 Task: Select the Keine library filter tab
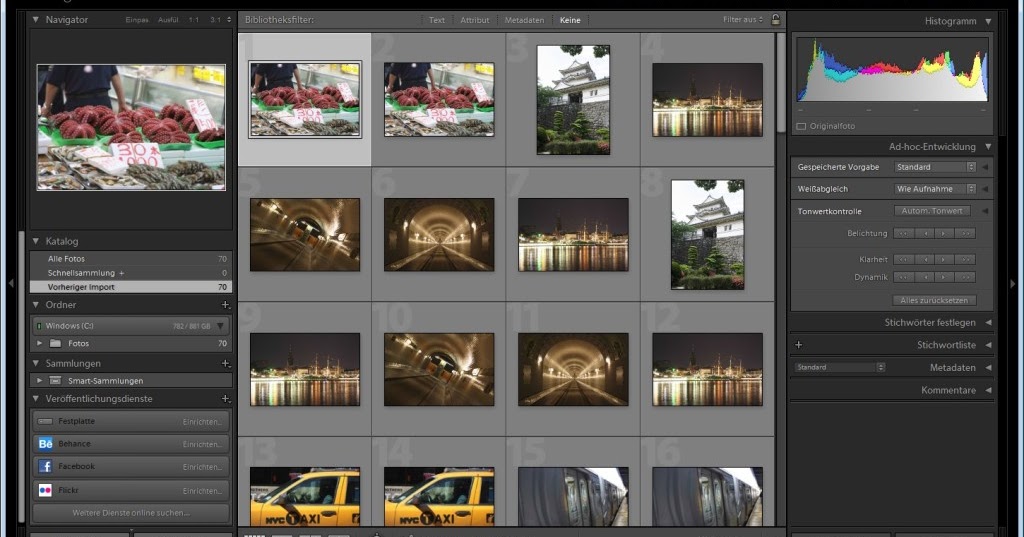pyautogui.click(x=570, y=20)
